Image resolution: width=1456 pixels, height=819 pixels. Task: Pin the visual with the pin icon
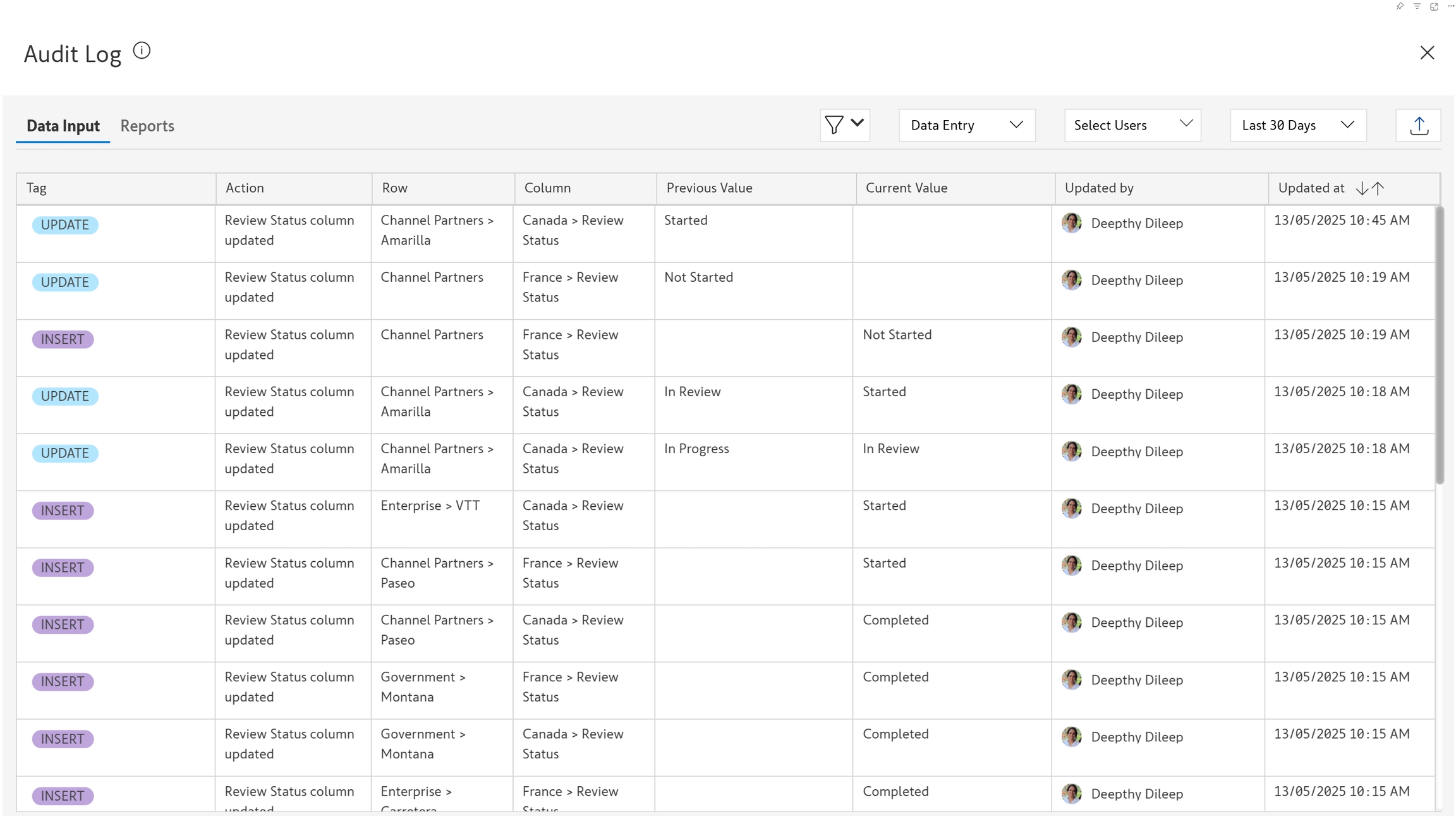(x=1400, y=6)
